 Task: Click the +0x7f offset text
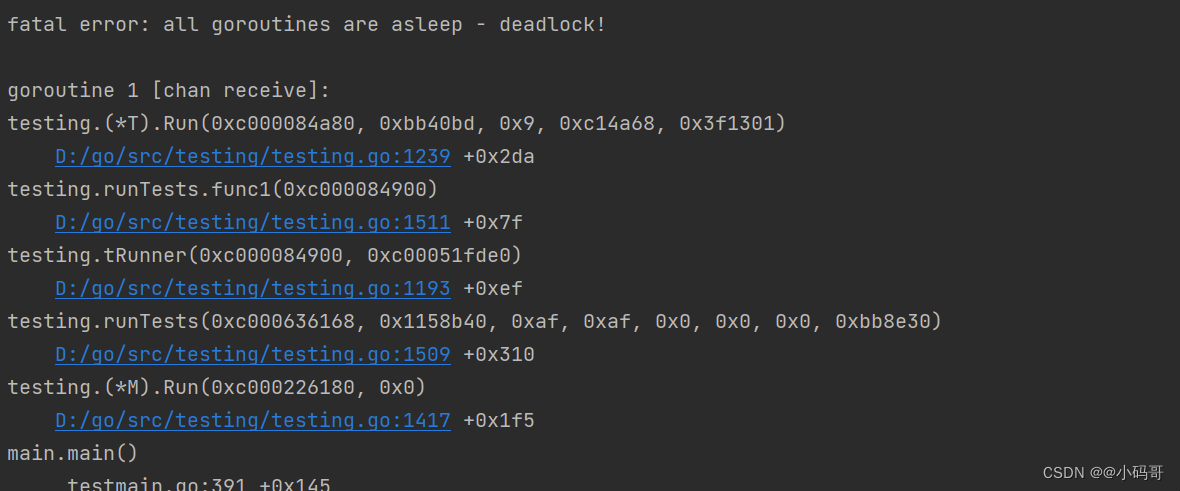click(x=492, y=223)
